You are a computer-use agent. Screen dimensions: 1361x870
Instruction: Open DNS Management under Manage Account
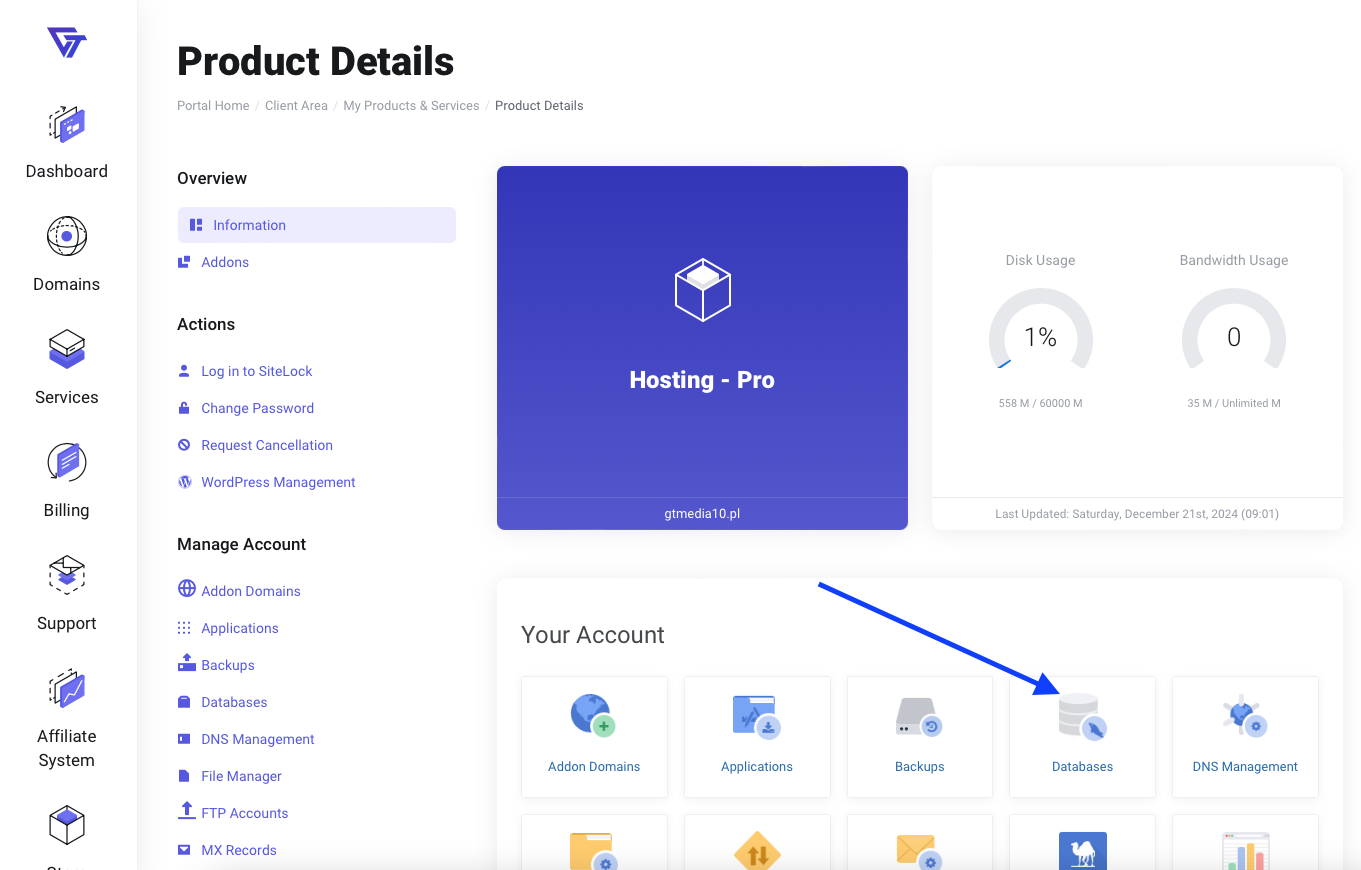[x=258, y=739]
